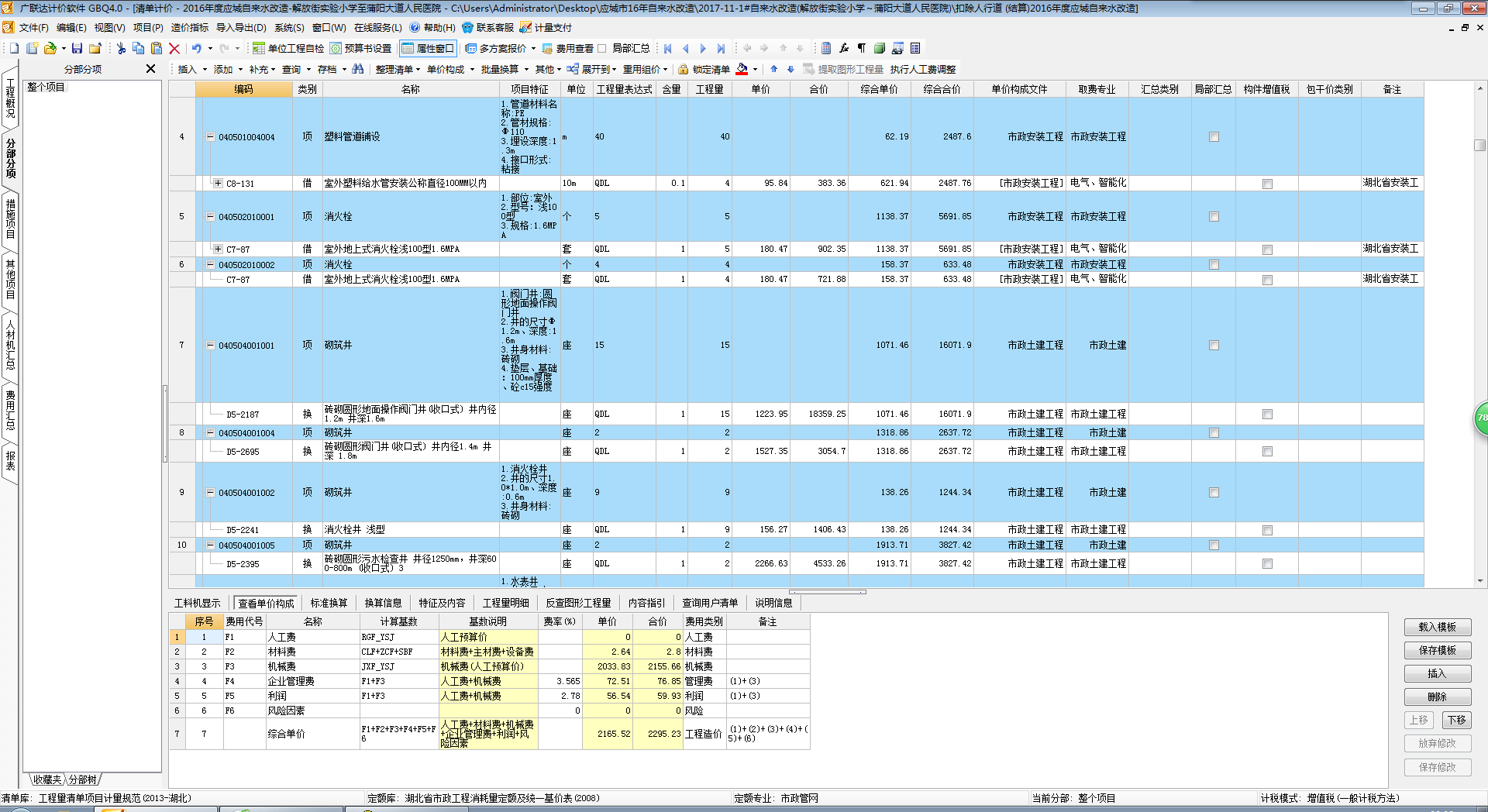
Task: Open the 文件(F) menu
Action: point(33,28)
